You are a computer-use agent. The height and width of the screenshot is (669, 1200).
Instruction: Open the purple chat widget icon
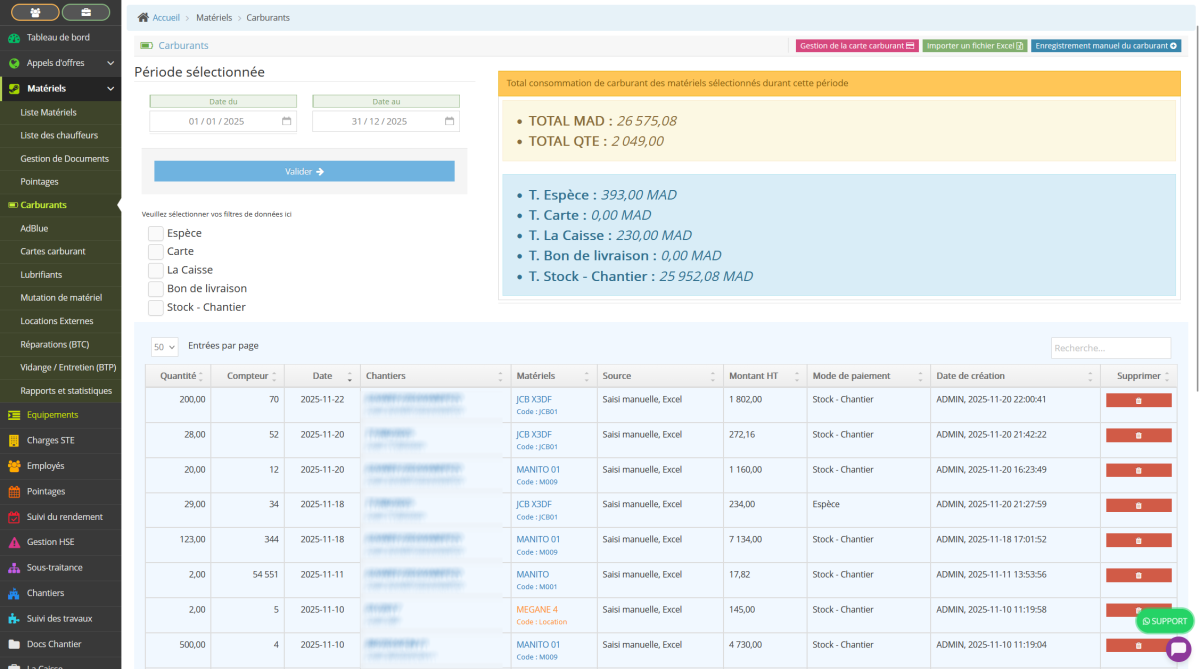tap(1178, 649)
